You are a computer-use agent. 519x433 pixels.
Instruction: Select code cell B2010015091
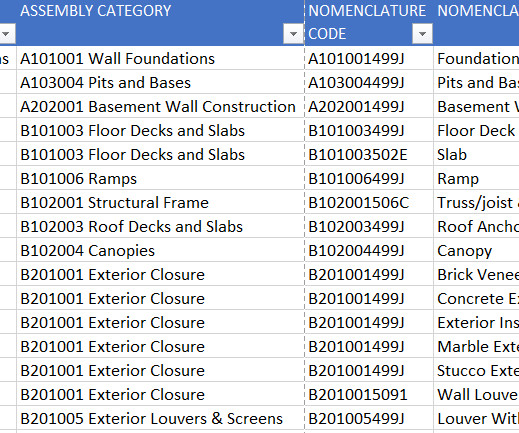[x=369, y=394]
